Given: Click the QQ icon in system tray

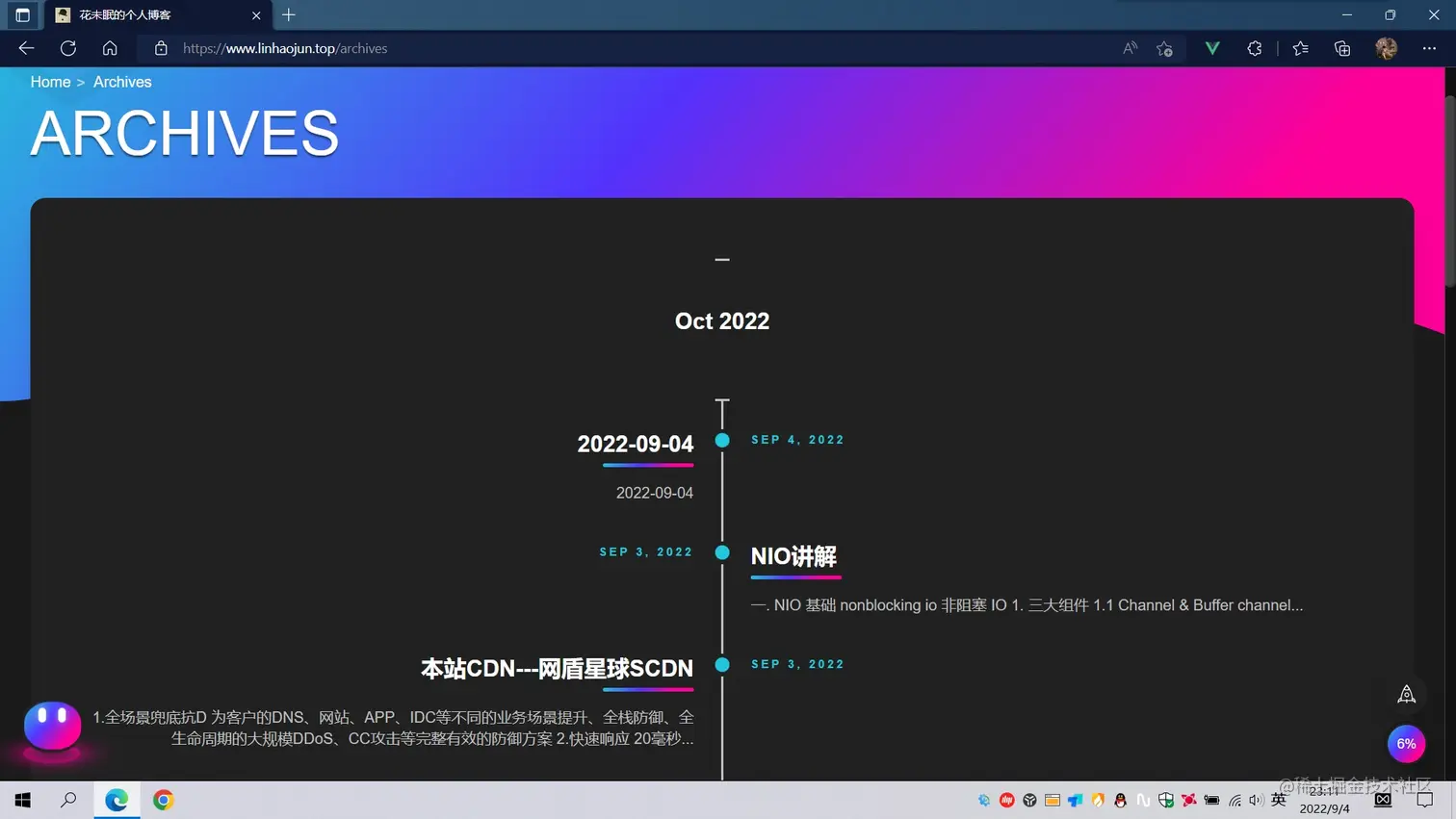Looking at the screenshot, I should [1120, 800].
